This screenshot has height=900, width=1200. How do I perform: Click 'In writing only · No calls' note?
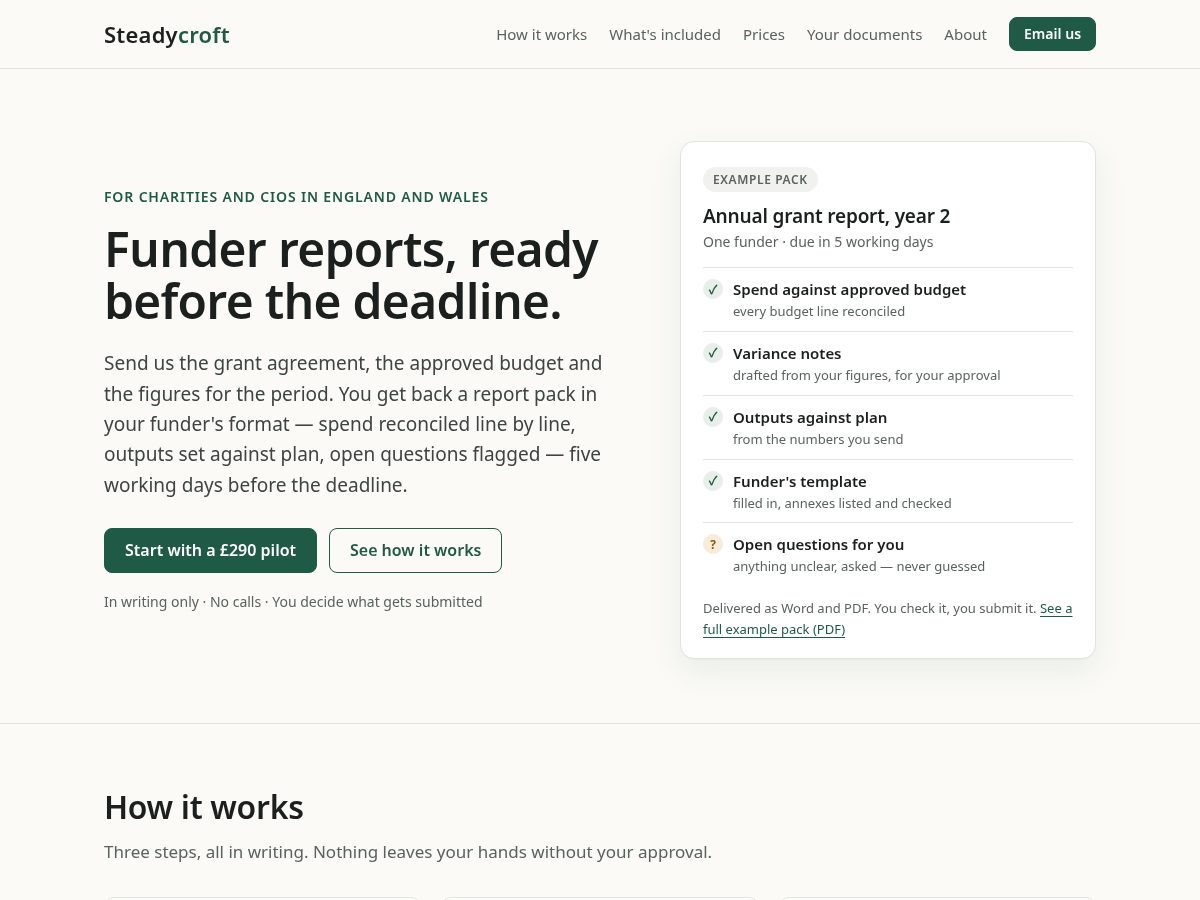coord(293,602)
